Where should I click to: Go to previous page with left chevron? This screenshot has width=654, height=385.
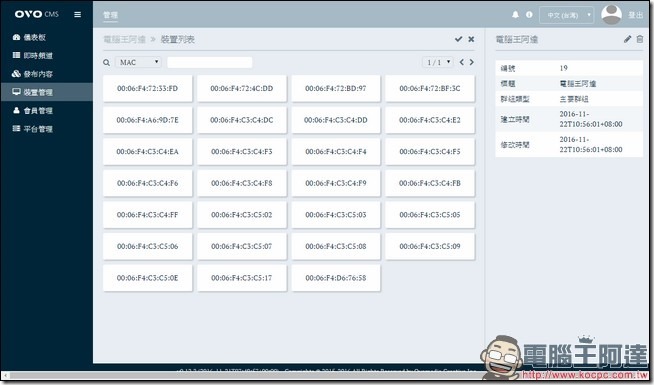point(462,62)
